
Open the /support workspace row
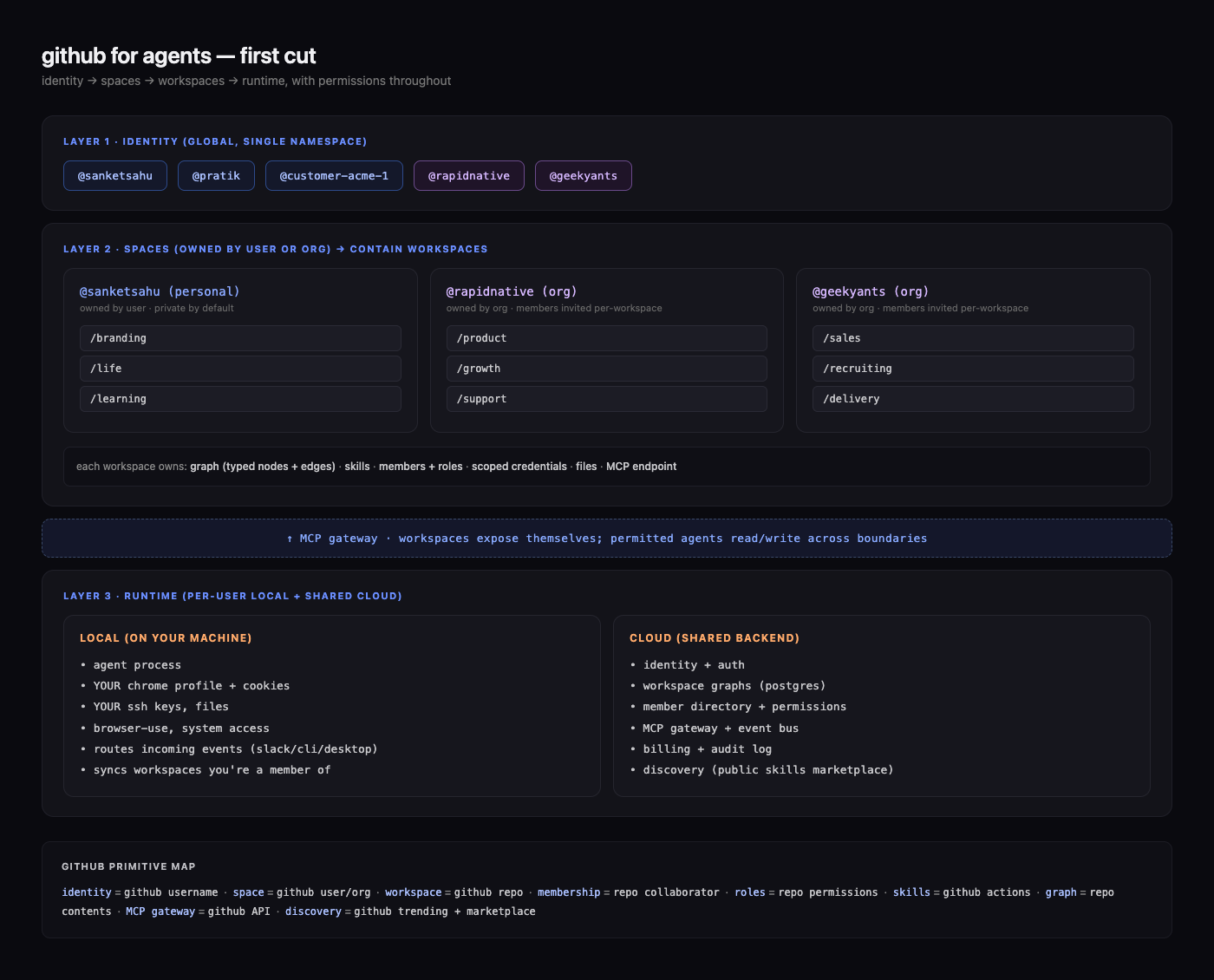(607, 399)
